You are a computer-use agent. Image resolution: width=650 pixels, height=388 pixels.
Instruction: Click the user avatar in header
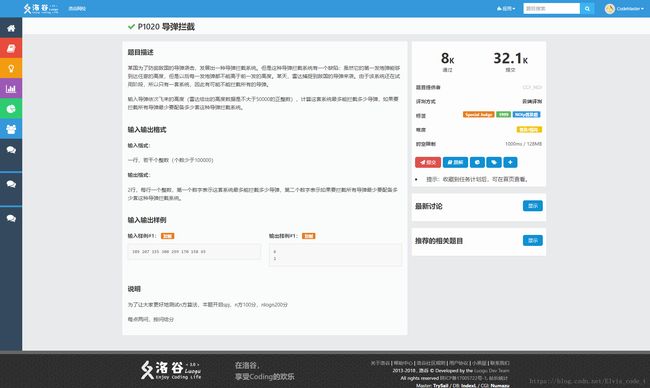609,8
